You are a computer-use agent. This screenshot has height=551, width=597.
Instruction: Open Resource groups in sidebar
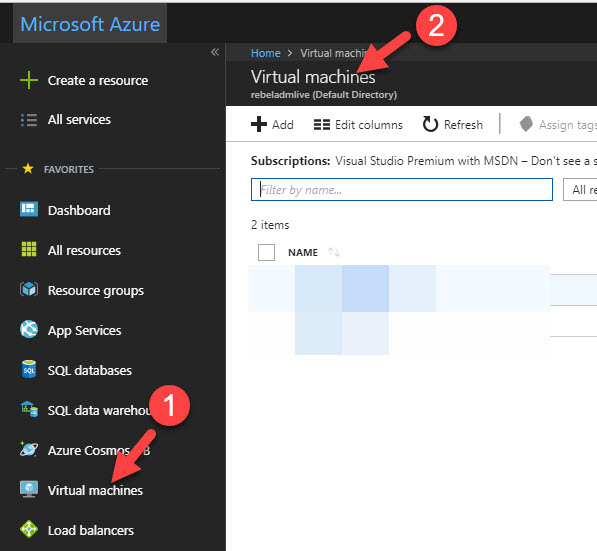pos(96,291)
